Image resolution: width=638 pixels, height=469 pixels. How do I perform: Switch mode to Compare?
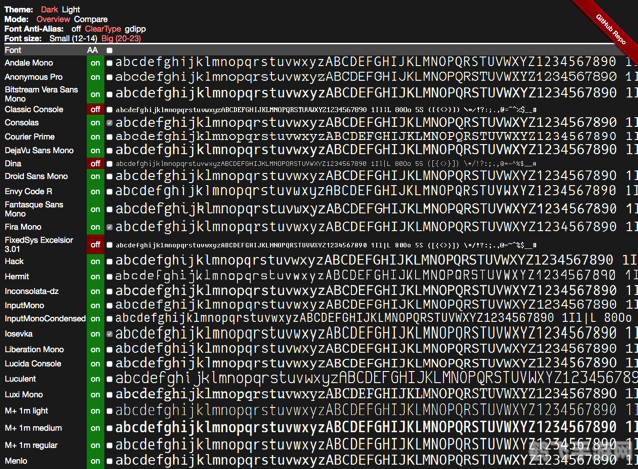pyautogui.click(x=90, y=19)
